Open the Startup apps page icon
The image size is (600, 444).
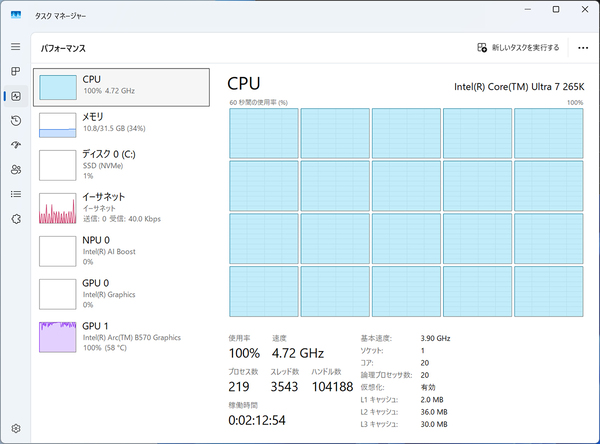click(x=15, y=145)
